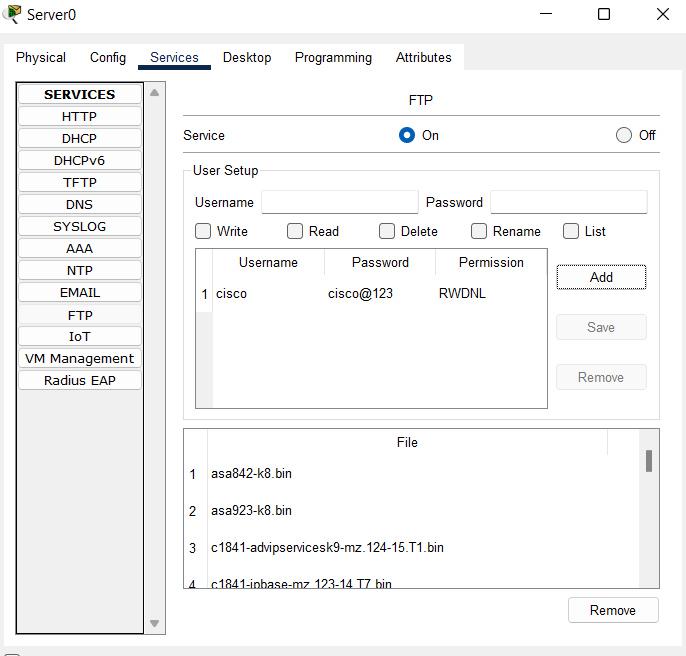Viewport: 686px width, 656px height.
Task: Click Remove below the file list
Action: [612, 610]
